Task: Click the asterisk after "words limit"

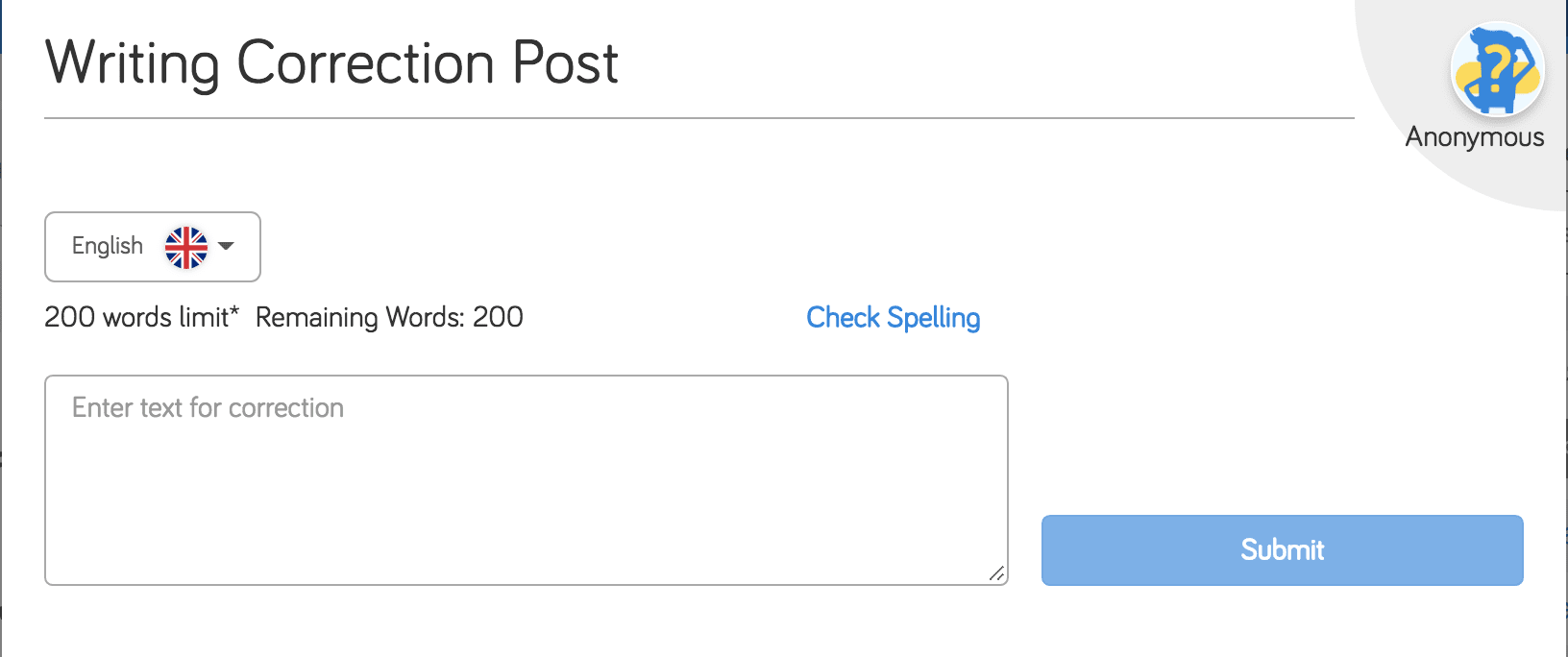Action: 234,310
